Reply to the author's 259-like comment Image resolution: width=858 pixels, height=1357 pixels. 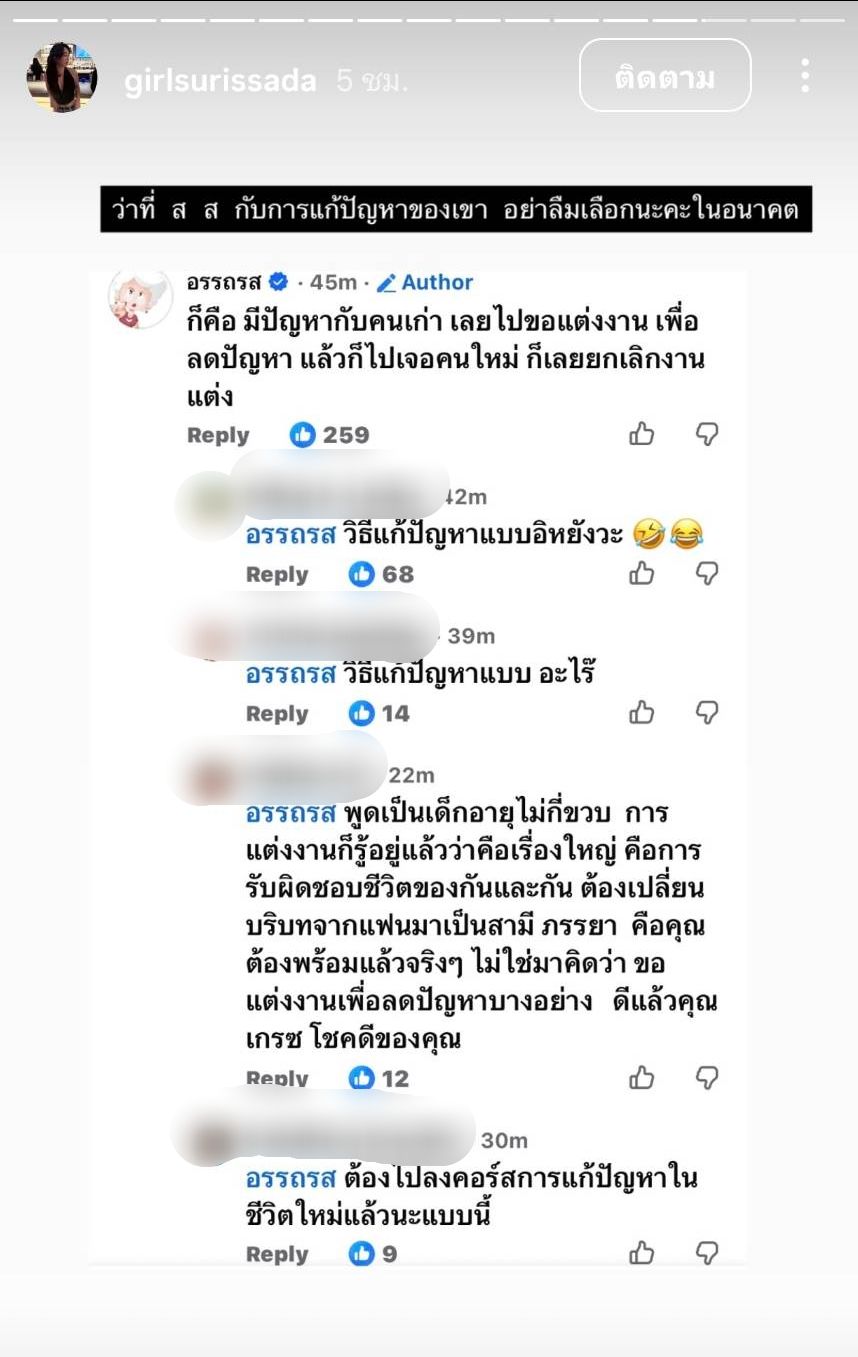[x=218, y=435]
